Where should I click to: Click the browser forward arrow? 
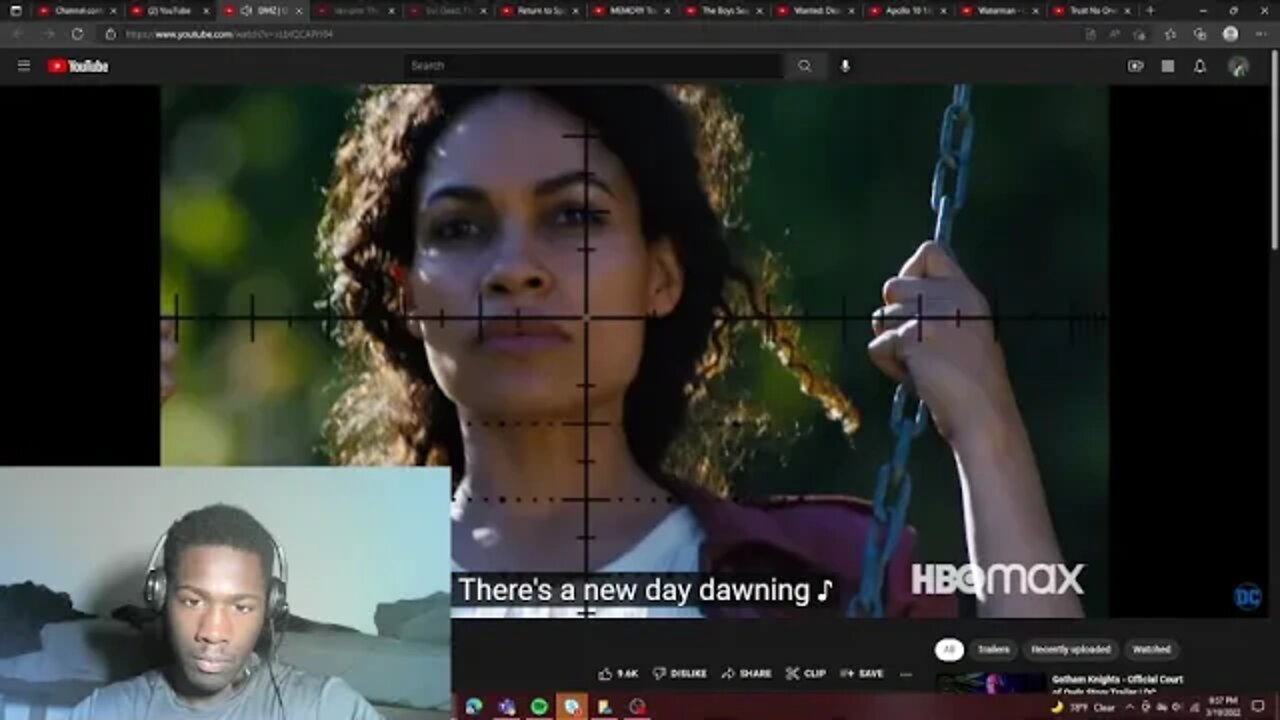47,33
